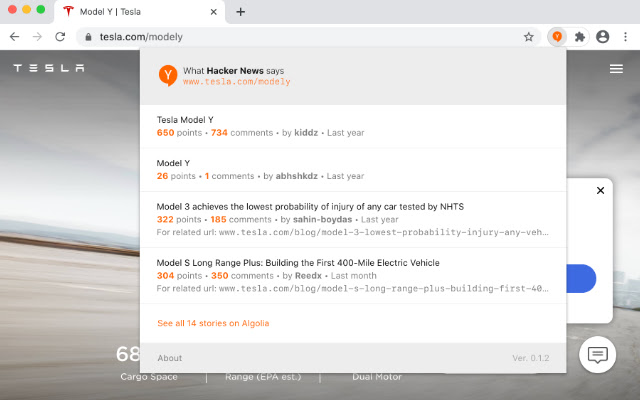Click the Tesla logo on the page
Viewport: 640px width, 400px height.
coord(49,68)
